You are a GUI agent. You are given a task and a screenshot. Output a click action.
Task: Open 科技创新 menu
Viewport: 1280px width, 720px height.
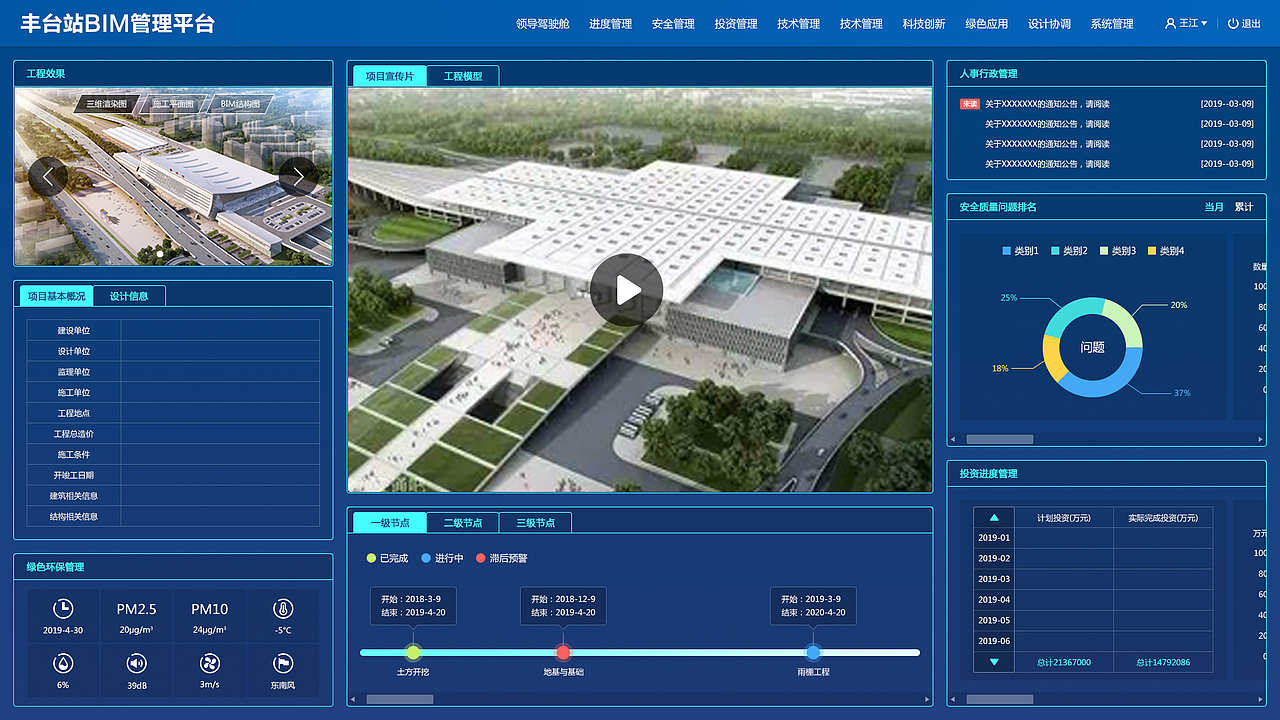[x=924, y=23]
